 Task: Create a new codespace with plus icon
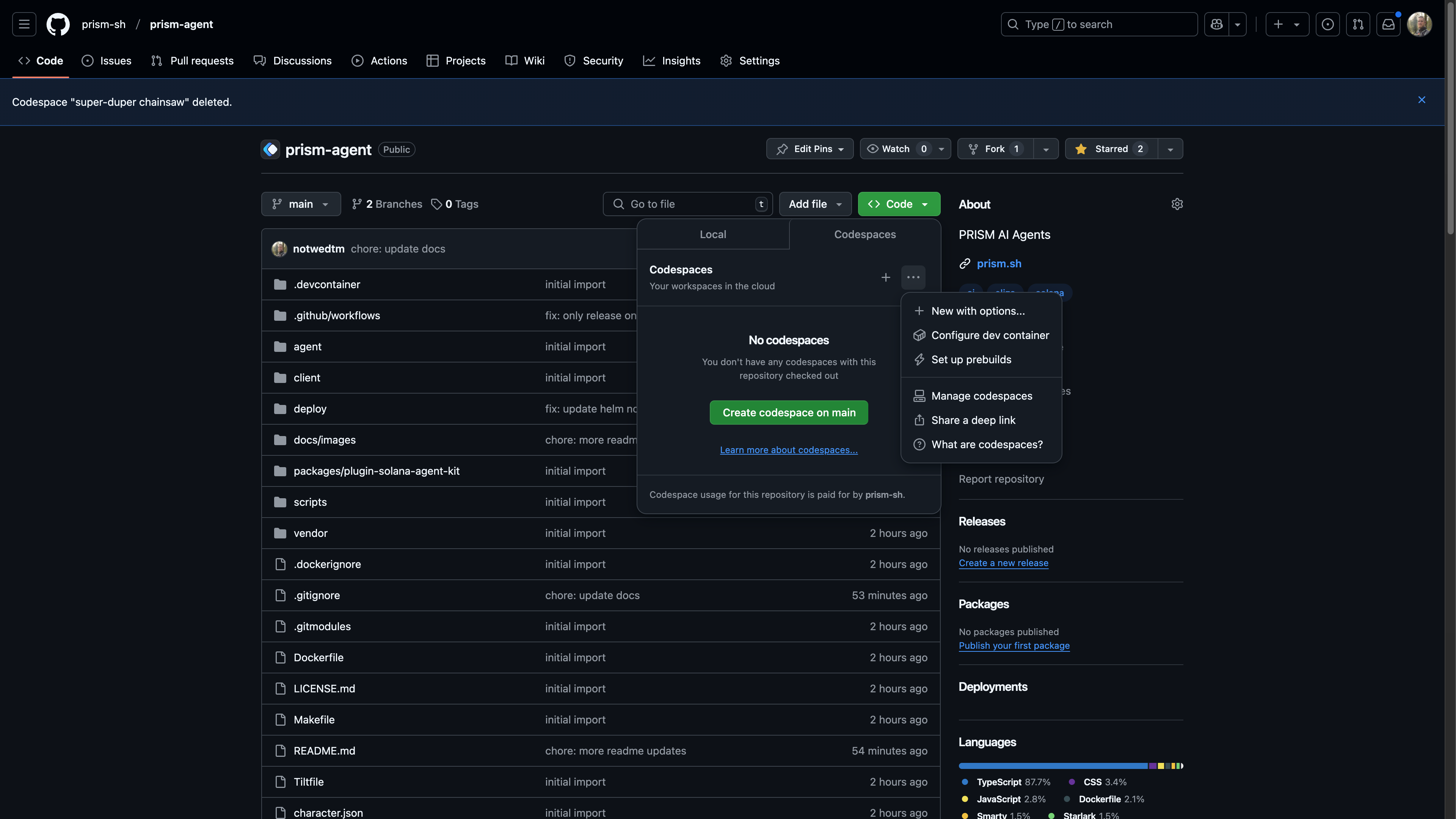tap(886, 277)
